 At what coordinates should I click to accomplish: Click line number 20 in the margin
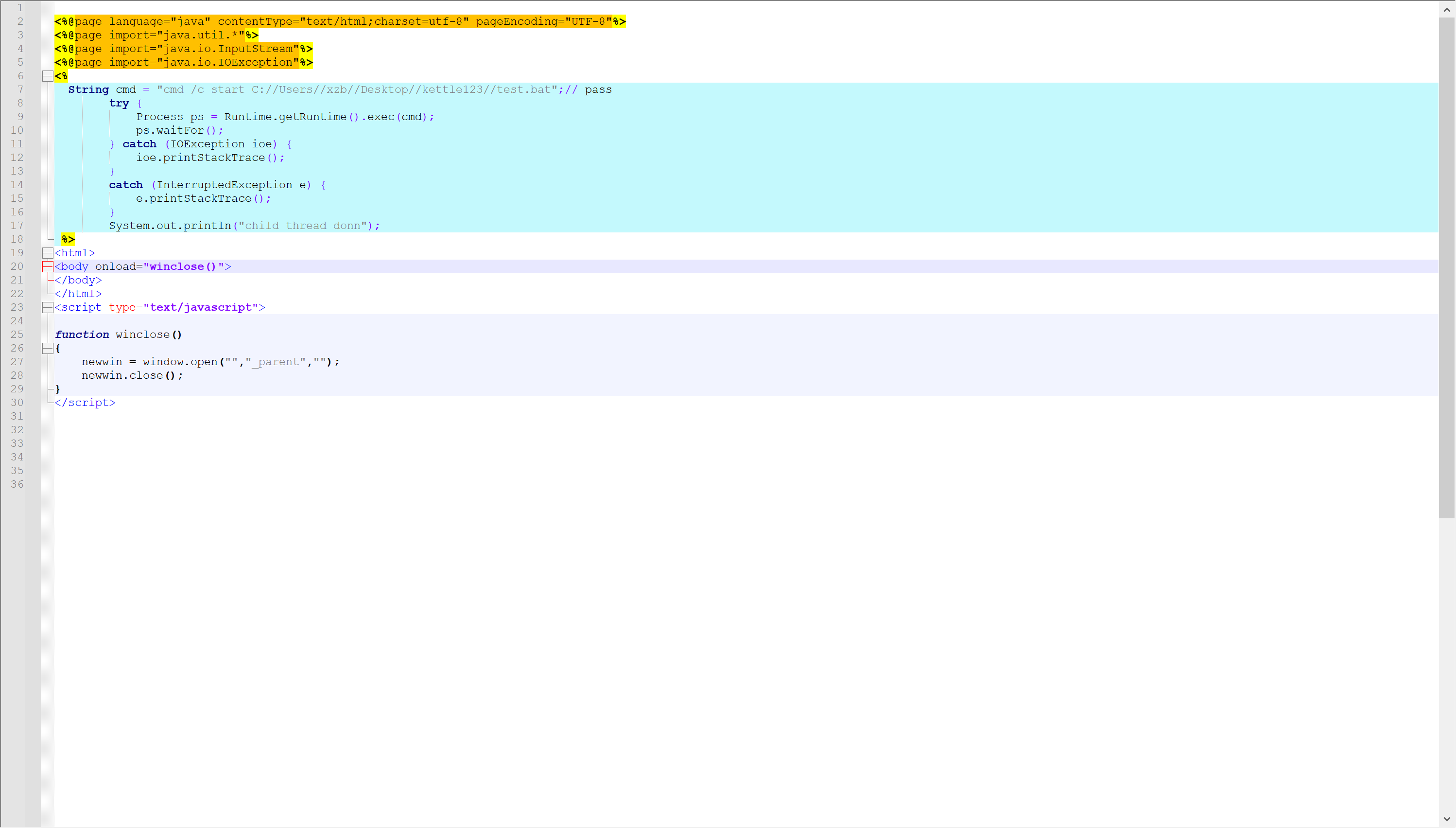pyautogui.click(x=17, y=267)
